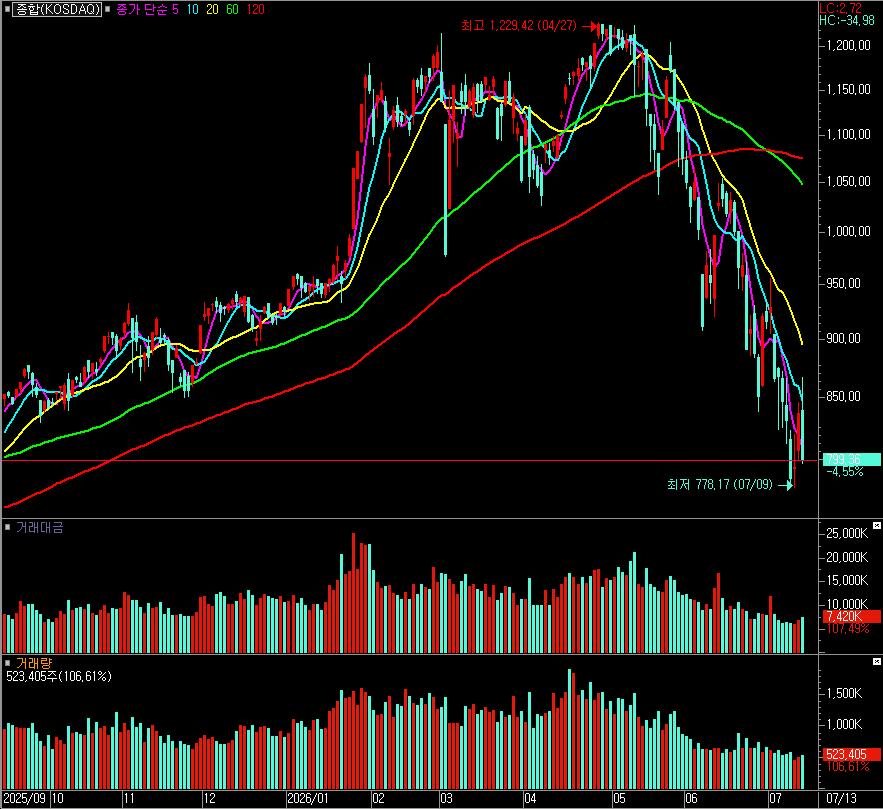Click the square marker beside 거래량 label

[x=7, y=663]
